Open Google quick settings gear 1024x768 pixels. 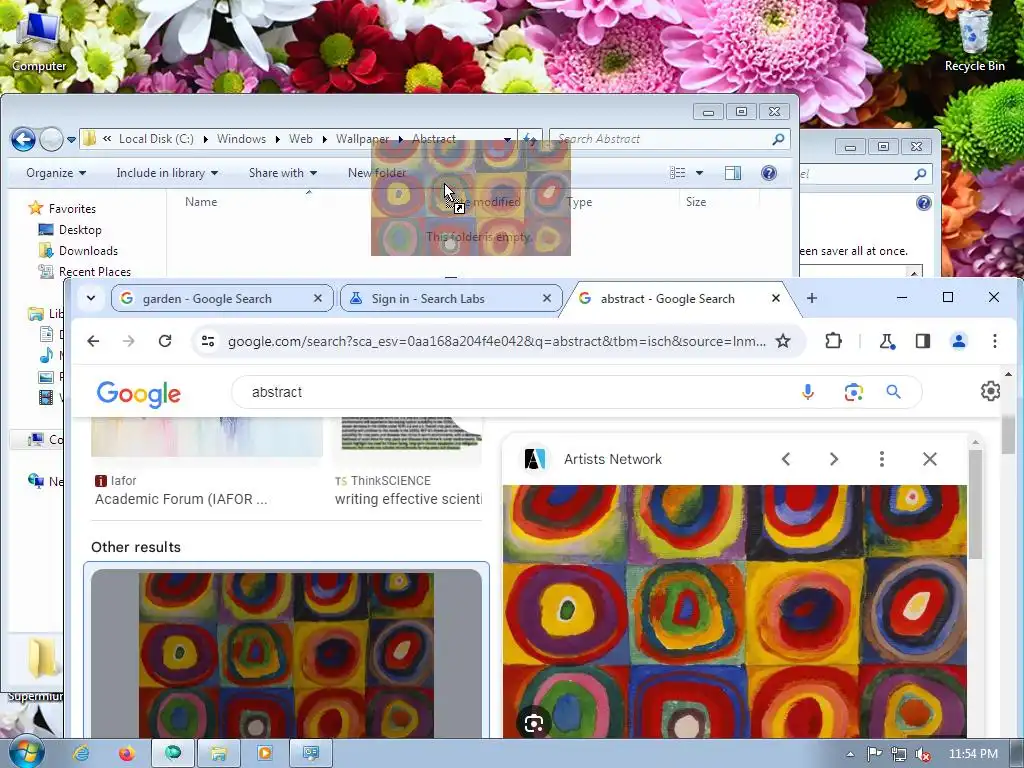pos(990,391)
